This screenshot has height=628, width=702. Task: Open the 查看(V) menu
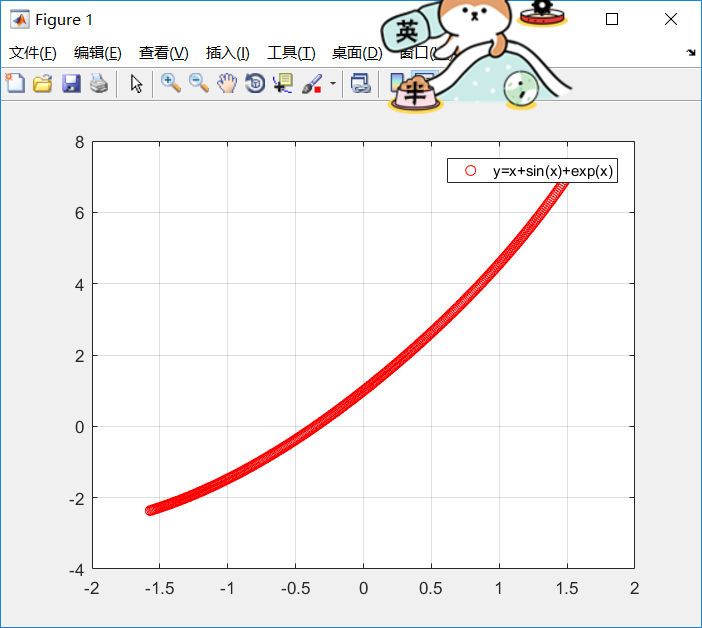pos(163,53)
